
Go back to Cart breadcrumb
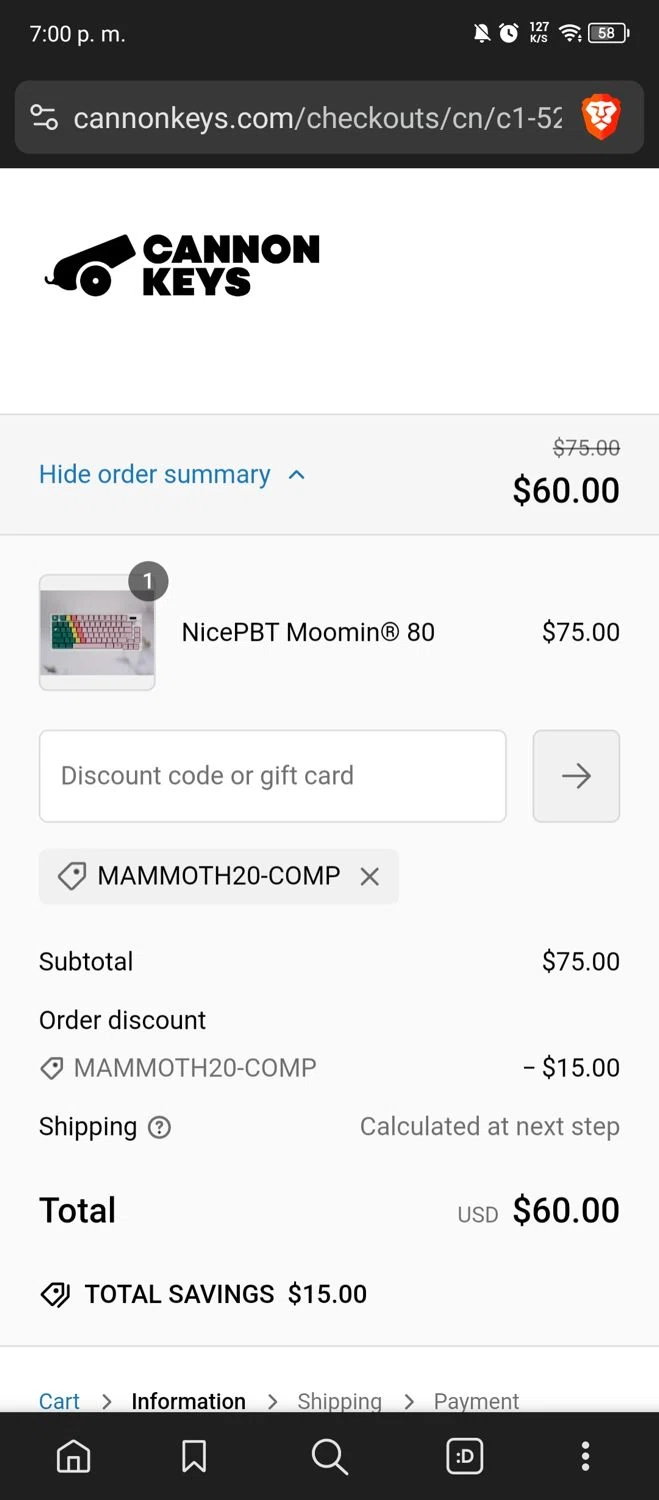[x=59, y=1400]
